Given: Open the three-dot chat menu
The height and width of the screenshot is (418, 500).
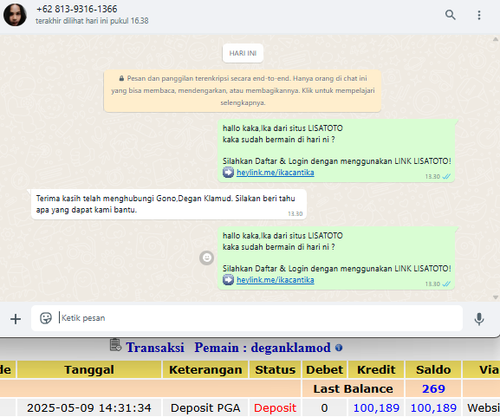Looking at the screenshot, I should (x=479, y=15).
